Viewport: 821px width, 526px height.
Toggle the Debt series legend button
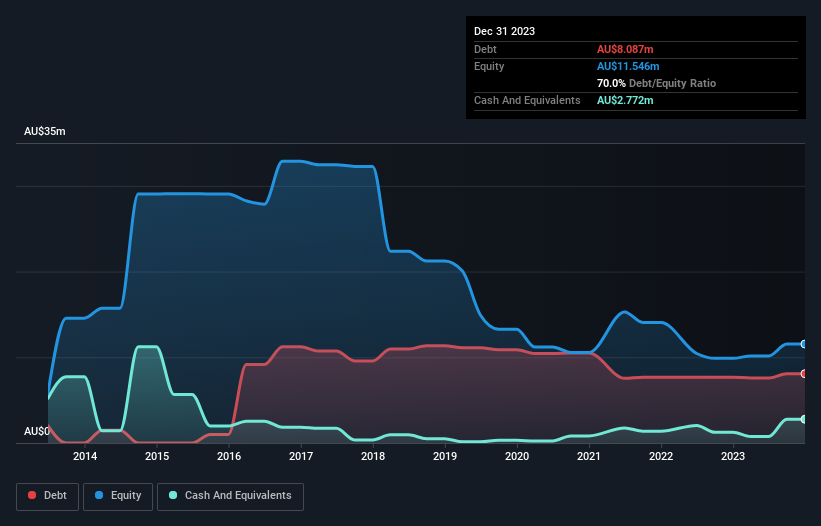click(x=48, y=496)
